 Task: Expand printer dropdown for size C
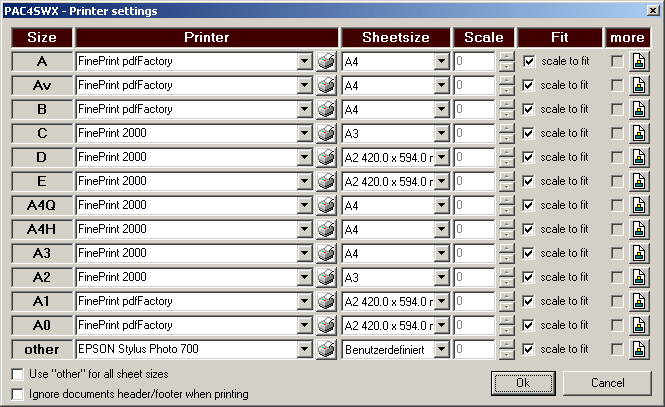pyautogui.click(x=305, y=134)
